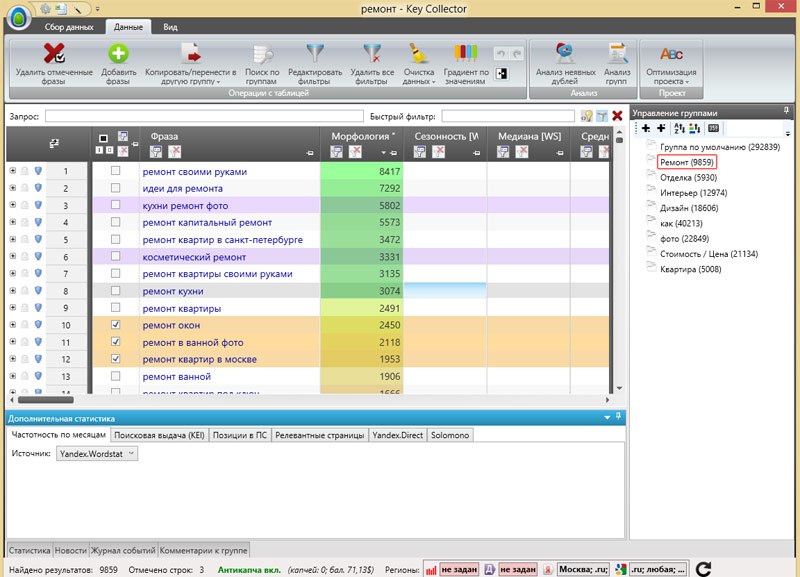Screen dimensions: 800x577
Task: Click the Remove all filters icon
Action: pos(372,54)
